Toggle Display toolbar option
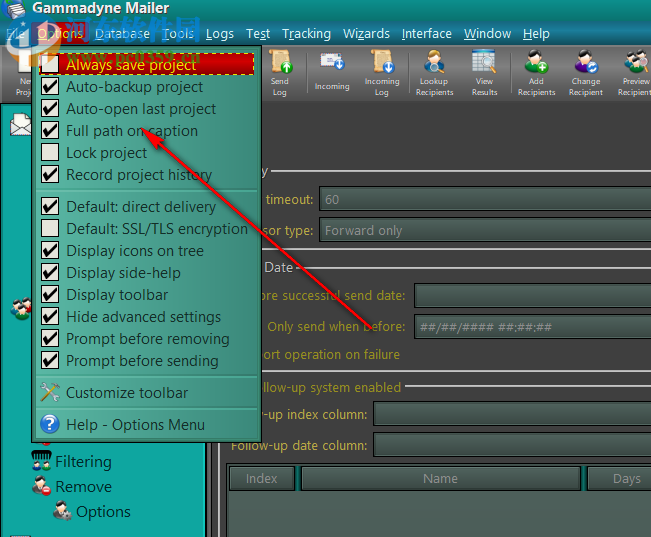651x537 pixels. tap(50, 294)
